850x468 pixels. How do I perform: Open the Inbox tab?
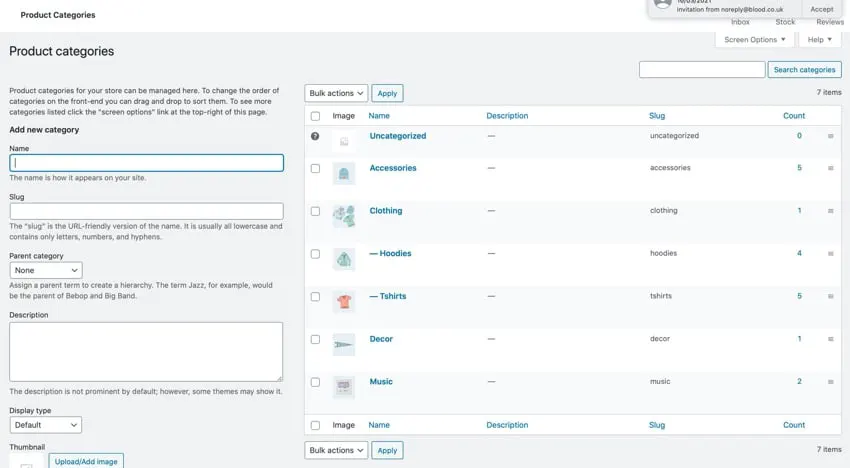coord(740,22)
